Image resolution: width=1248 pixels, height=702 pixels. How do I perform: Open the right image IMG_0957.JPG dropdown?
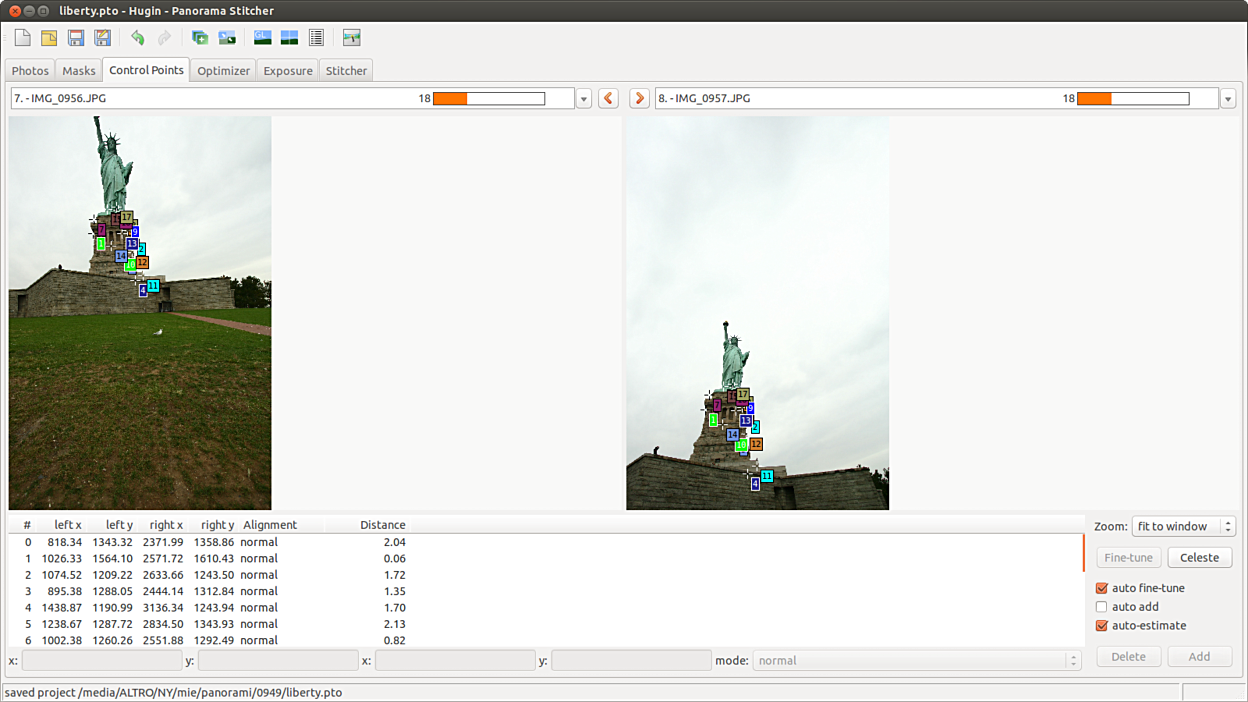(x=1227, y=99)
